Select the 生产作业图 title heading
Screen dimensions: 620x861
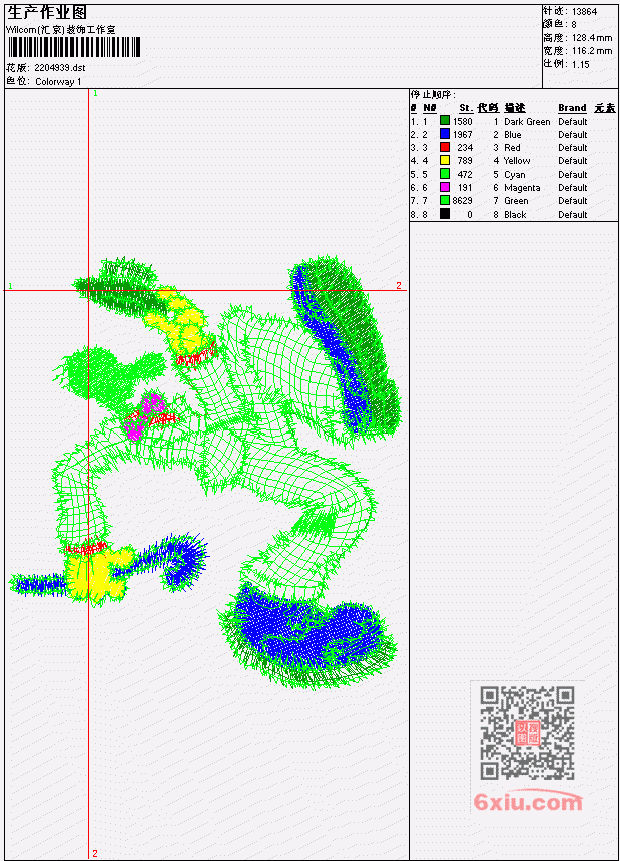(x=47, y=12)
